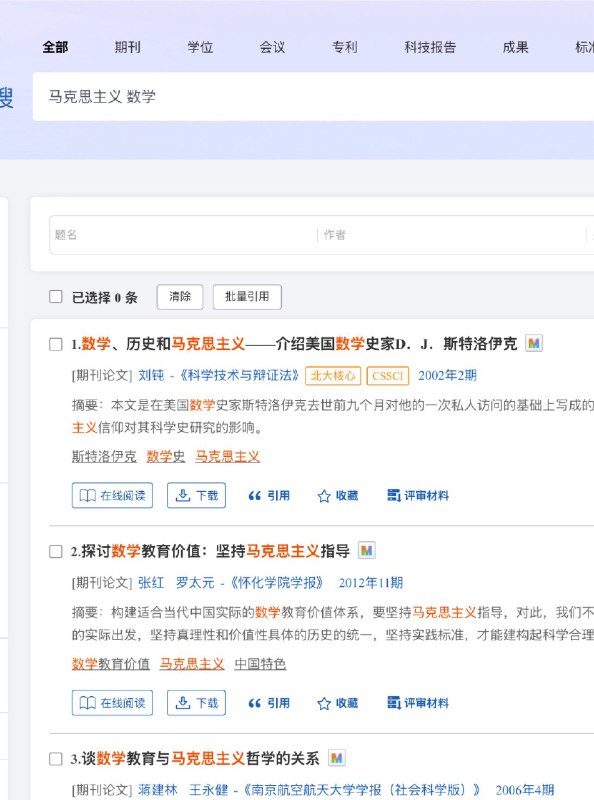Check the box for result 1
The image size is (594, 800).
coord(56,344)
